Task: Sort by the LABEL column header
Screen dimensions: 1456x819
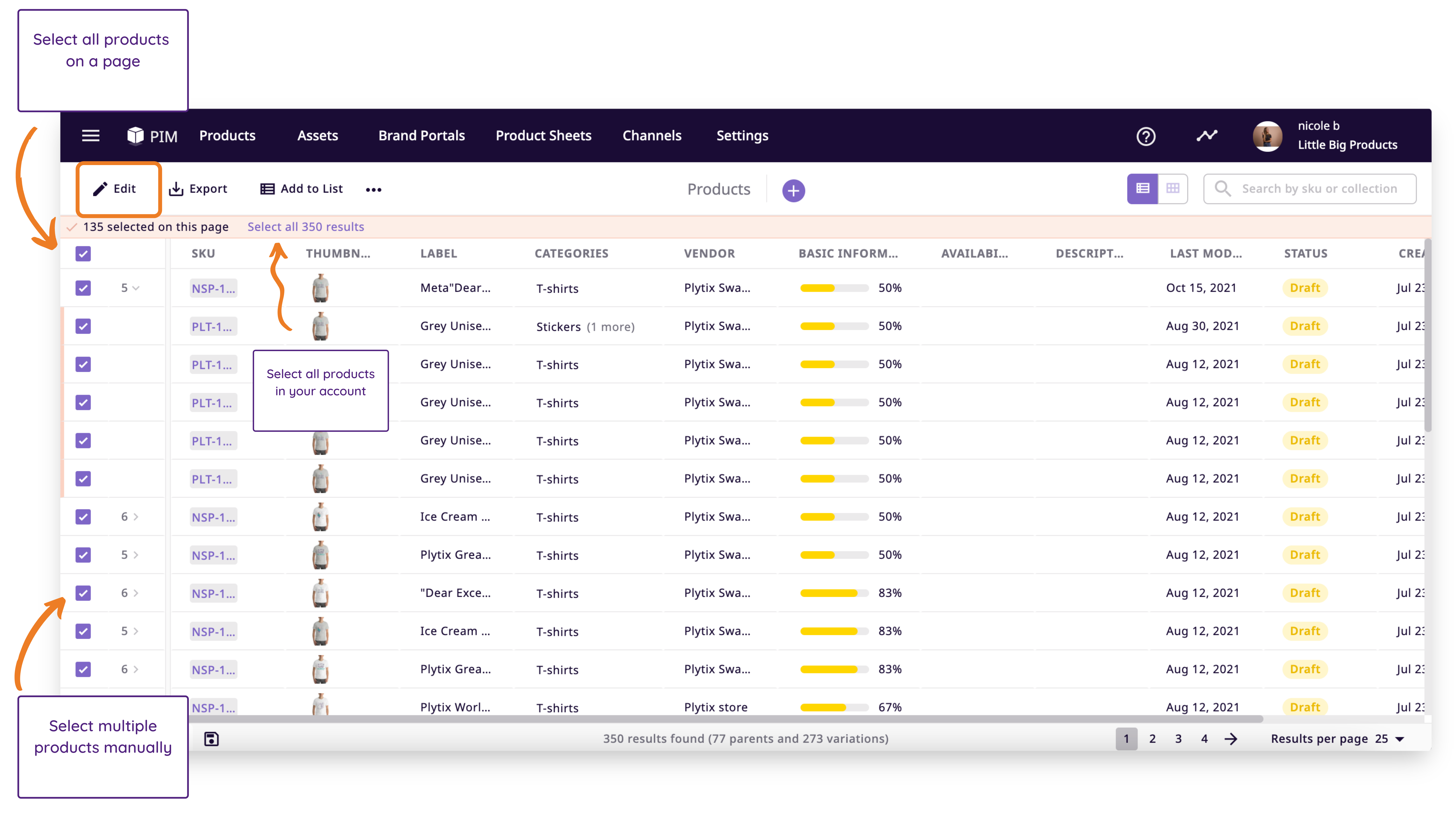Action: (439, 254)
